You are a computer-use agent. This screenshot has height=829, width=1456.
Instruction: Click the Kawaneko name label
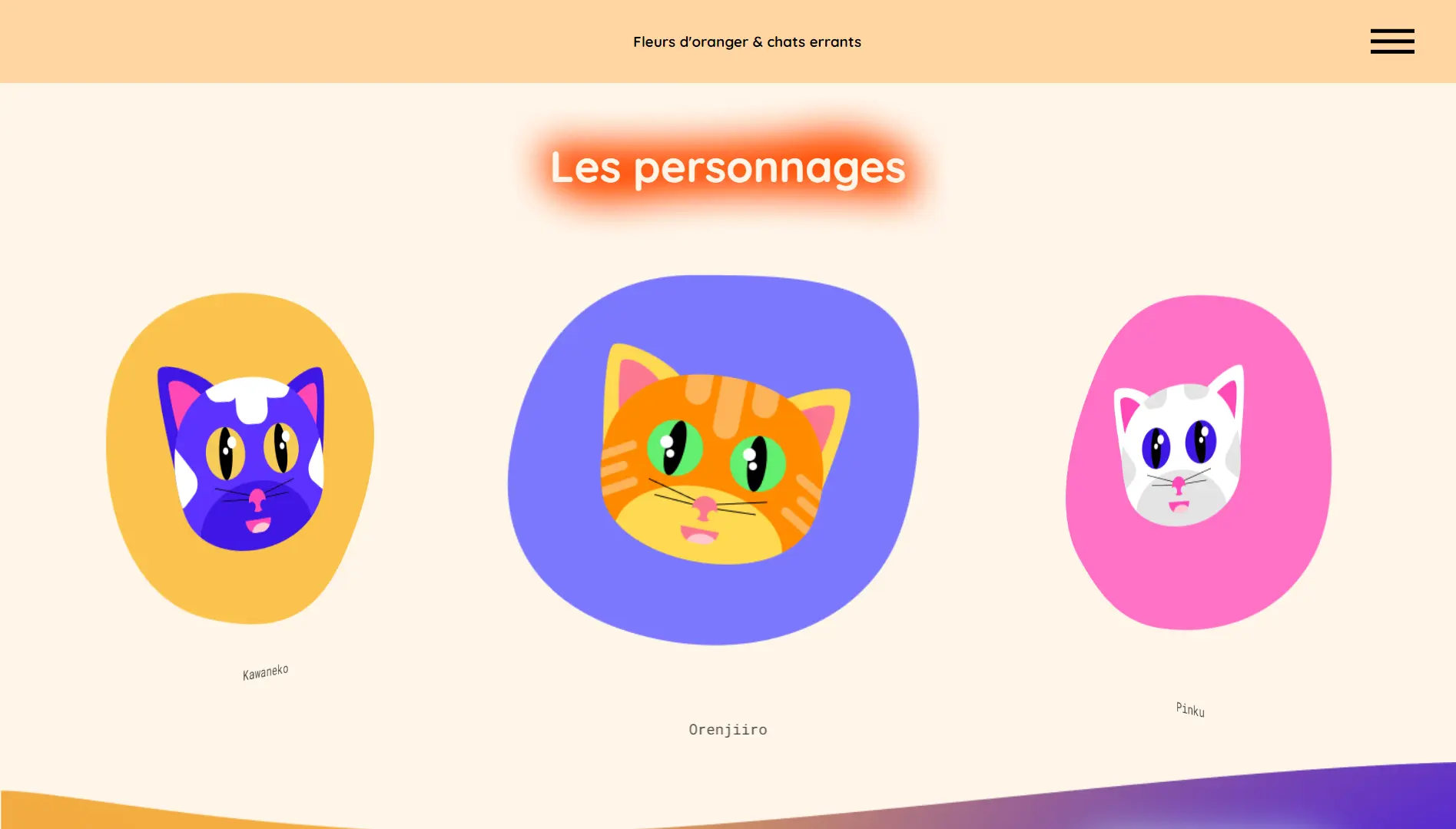point(266,672)
